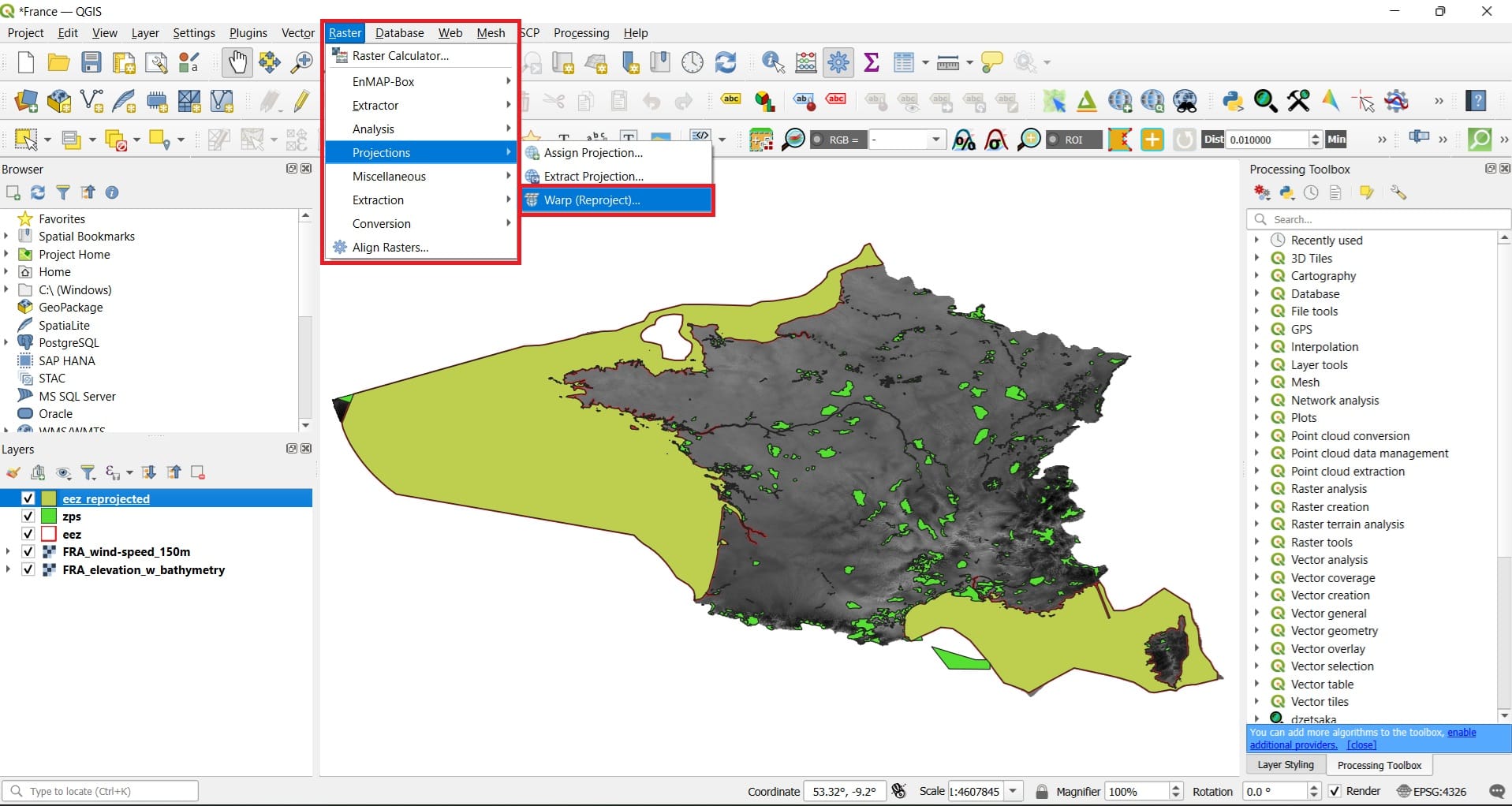Toggle the RGB radio button in SCP toolbar

(817, 140)
